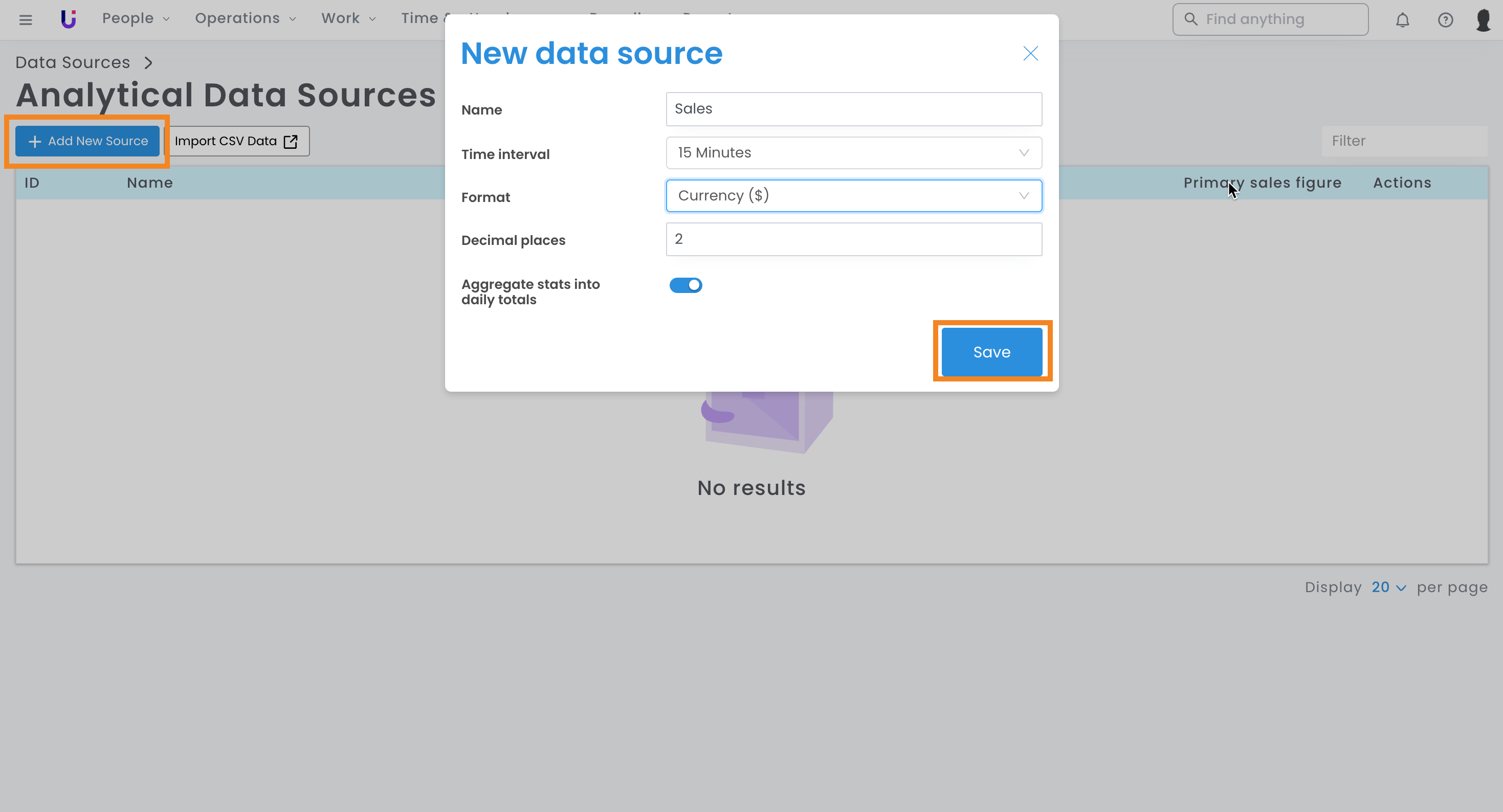The image size is (1503, 812).
Task: Open the Operations menu
Action: [x=245, y=19]
